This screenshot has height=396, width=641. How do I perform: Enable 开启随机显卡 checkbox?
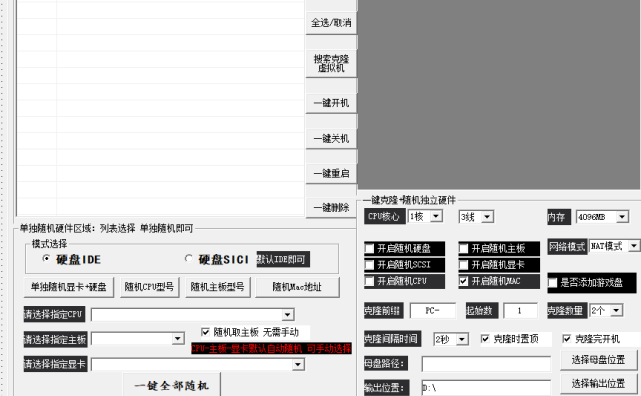[464, 265]
